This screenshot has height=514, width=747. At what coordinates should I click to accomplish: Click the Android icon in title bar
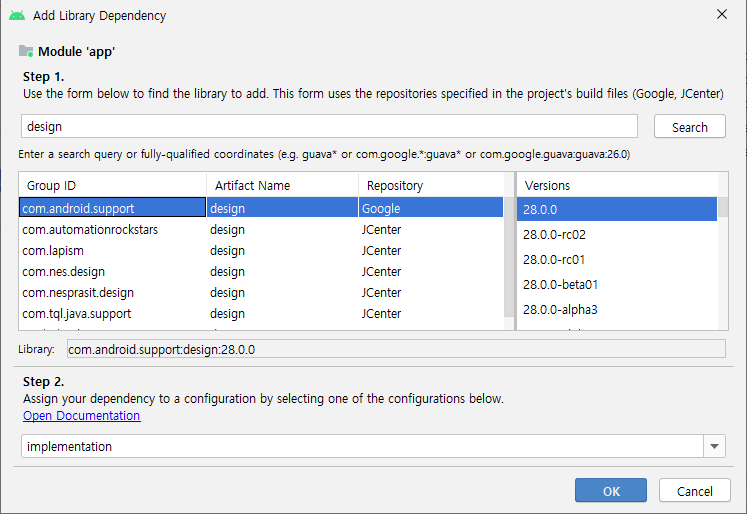[x=17, y=15]
